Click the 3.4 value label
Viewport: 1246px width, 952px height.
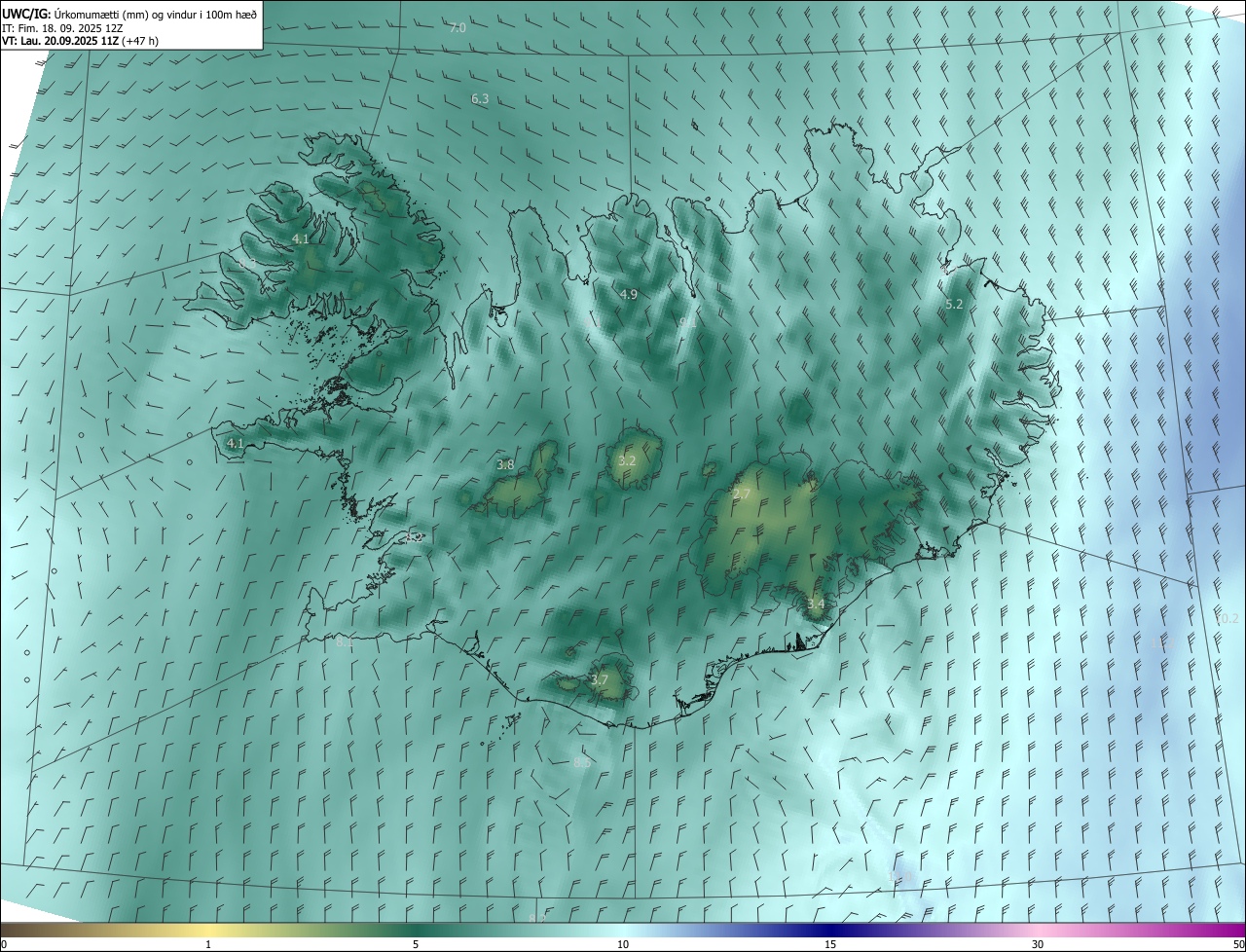point(816,604)
